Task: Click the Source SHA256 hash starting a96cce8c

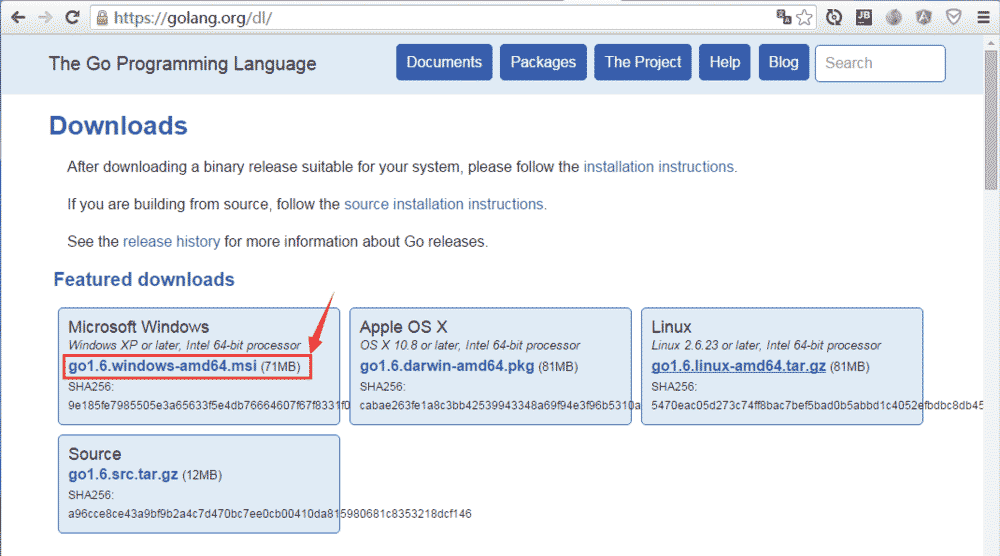Action: [270, 514]
